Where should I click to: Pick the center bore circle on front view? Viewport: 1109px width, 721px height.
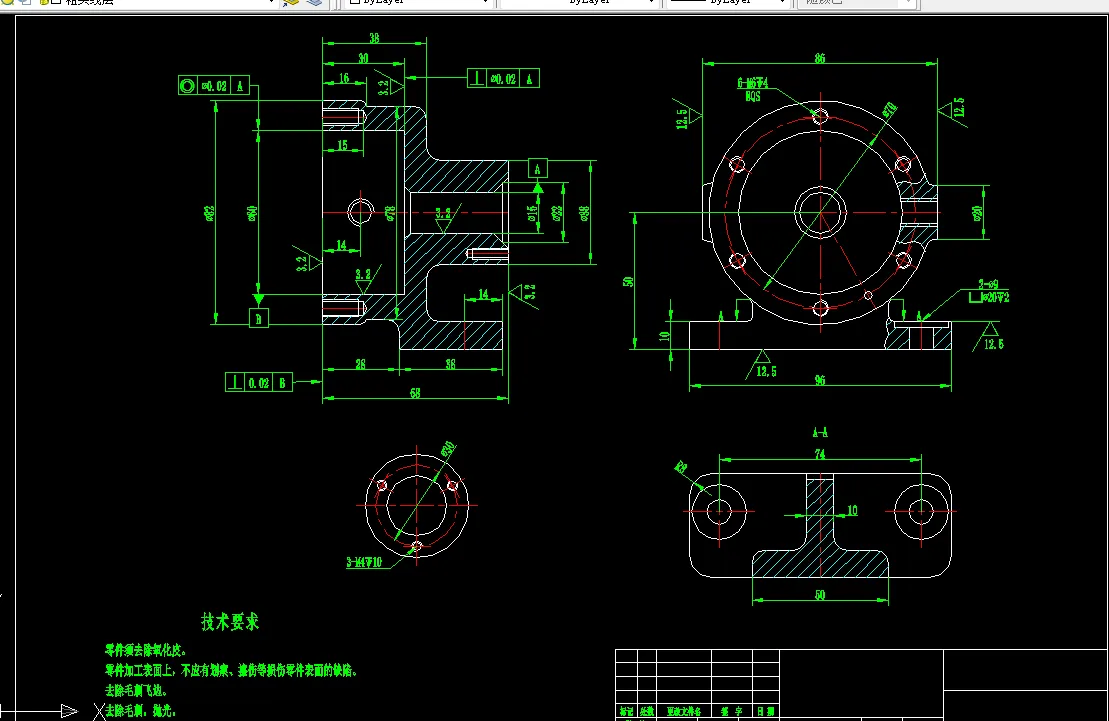pyautogui.click(x=820, y=212)
